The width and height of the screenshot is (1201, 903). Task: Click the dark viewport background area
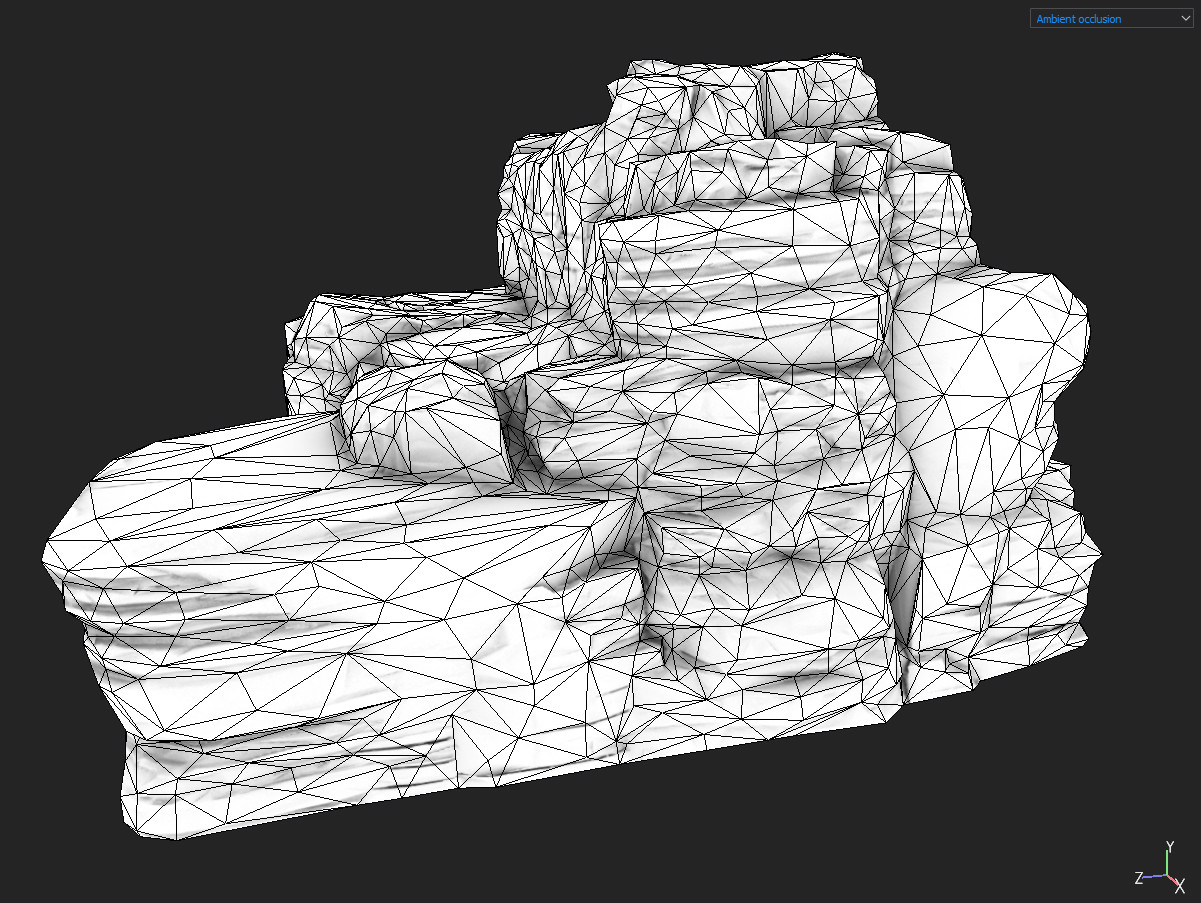(150, 150)
